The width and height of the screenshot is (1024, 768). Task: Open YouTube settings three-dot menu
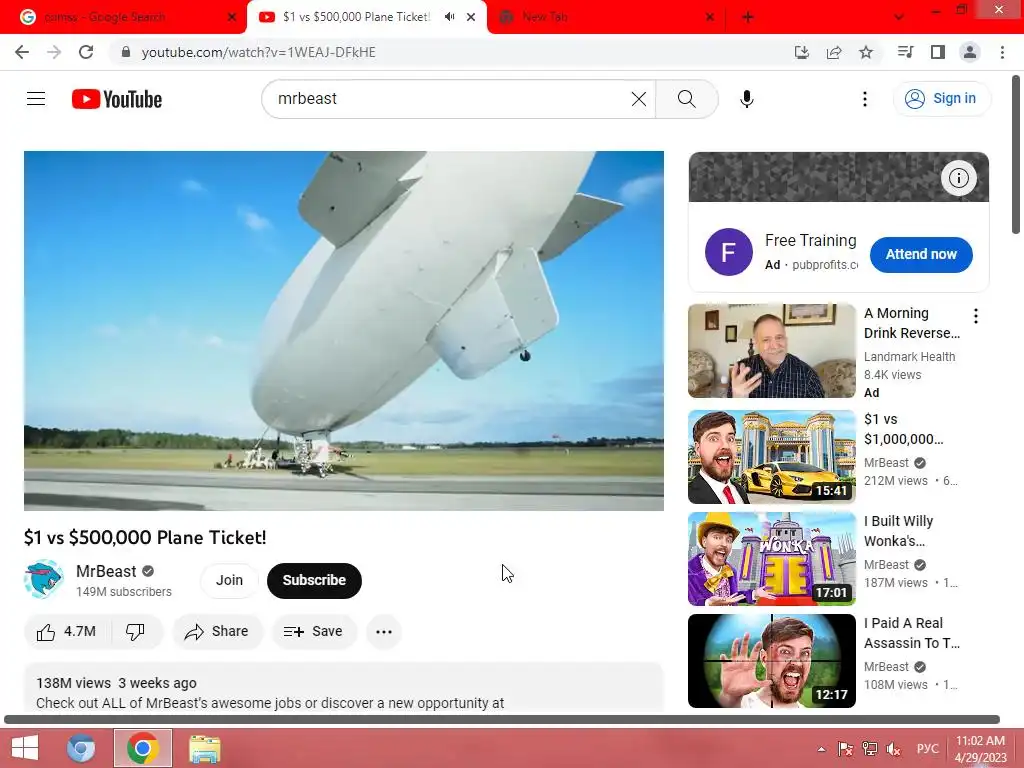[x=865, y=99]
